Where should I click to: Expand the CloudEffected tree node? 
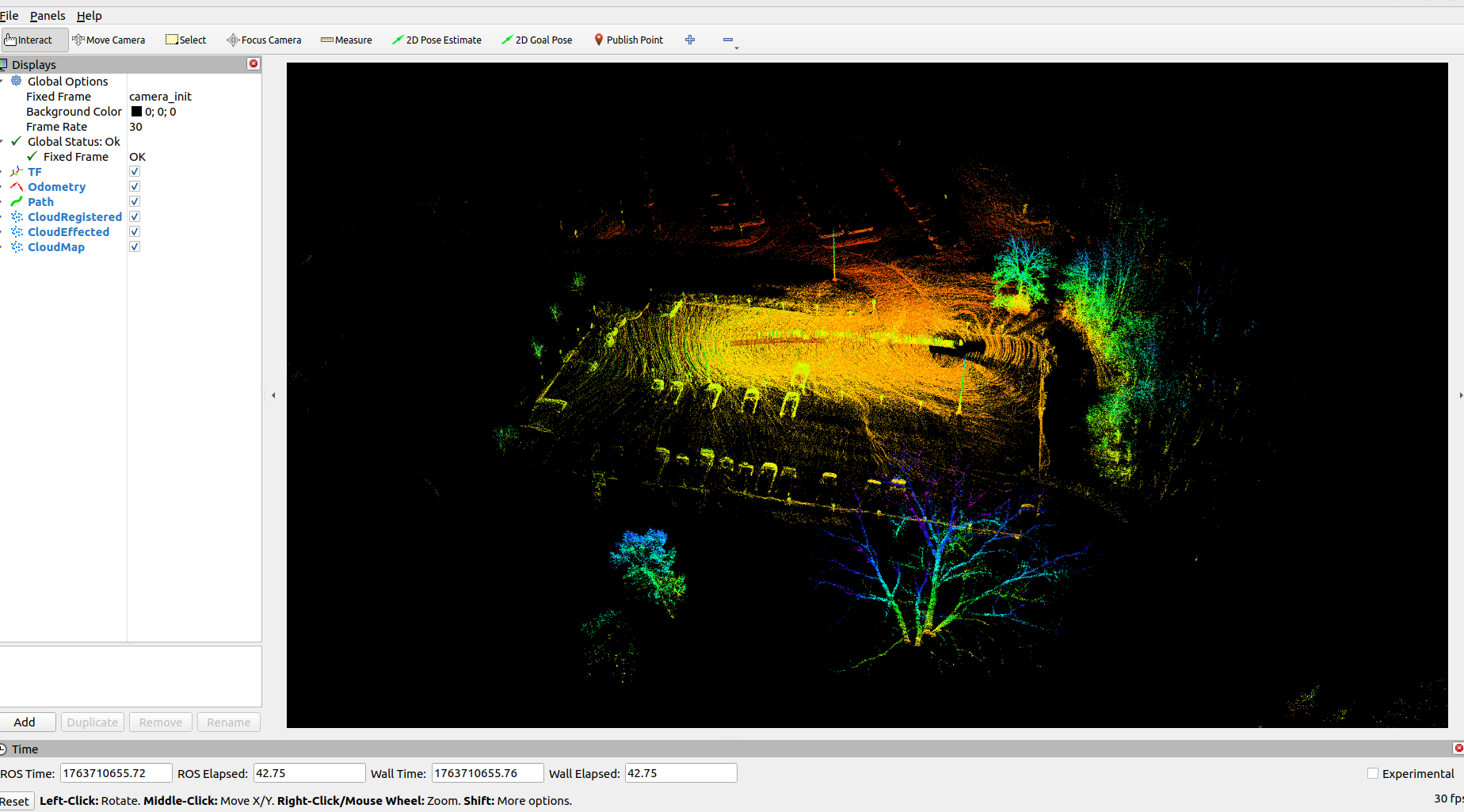pyautogui.click(x=2, y=231)
